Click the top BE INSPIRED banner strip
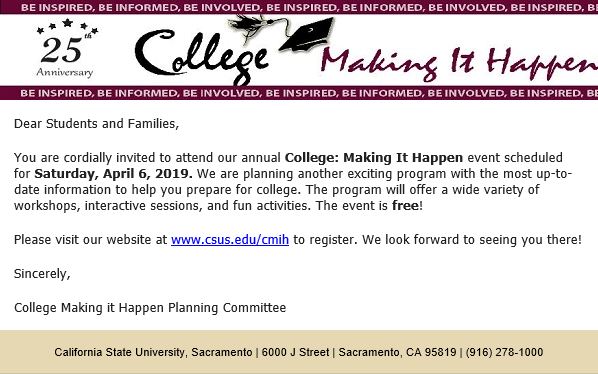This screenshot has height=374, width=598. click(x=299, y=7)
